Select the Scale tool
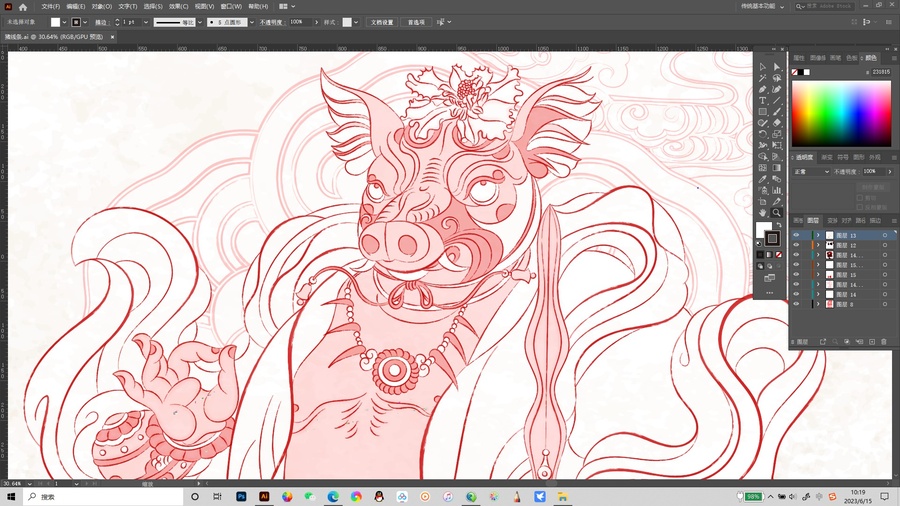 777,134
